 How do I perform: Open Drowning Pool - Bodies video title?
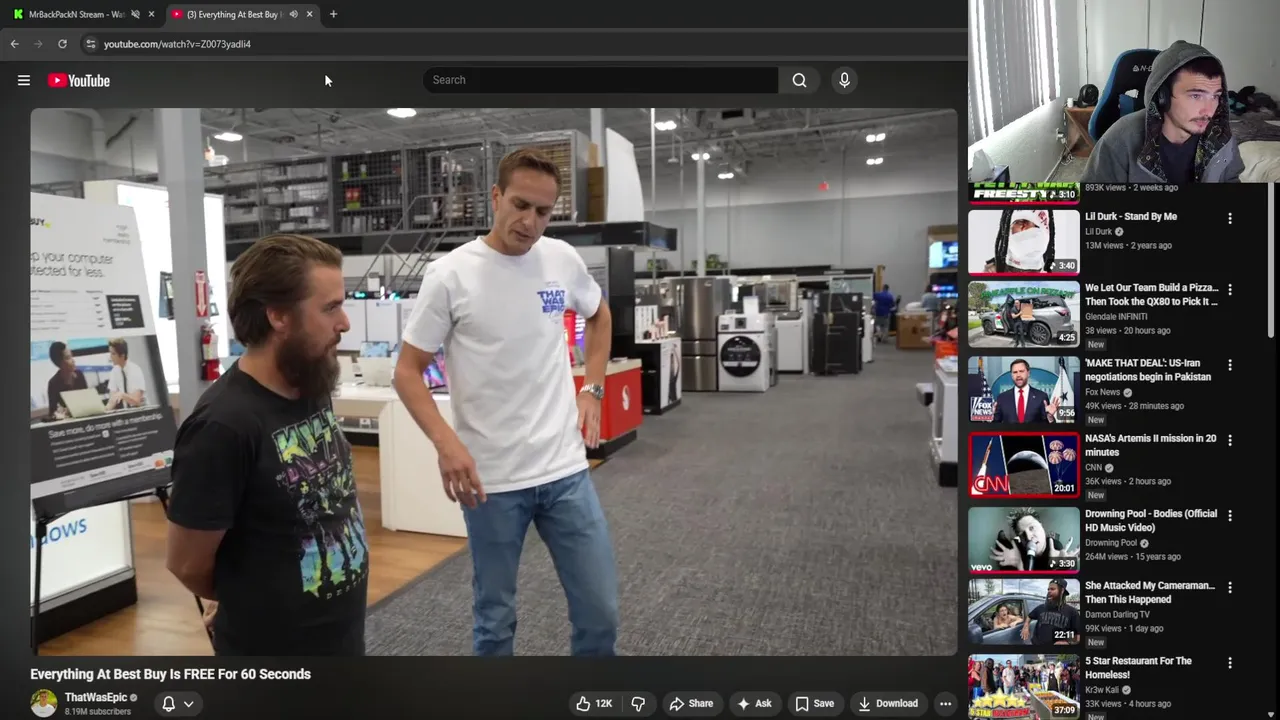coord(1151,520)
